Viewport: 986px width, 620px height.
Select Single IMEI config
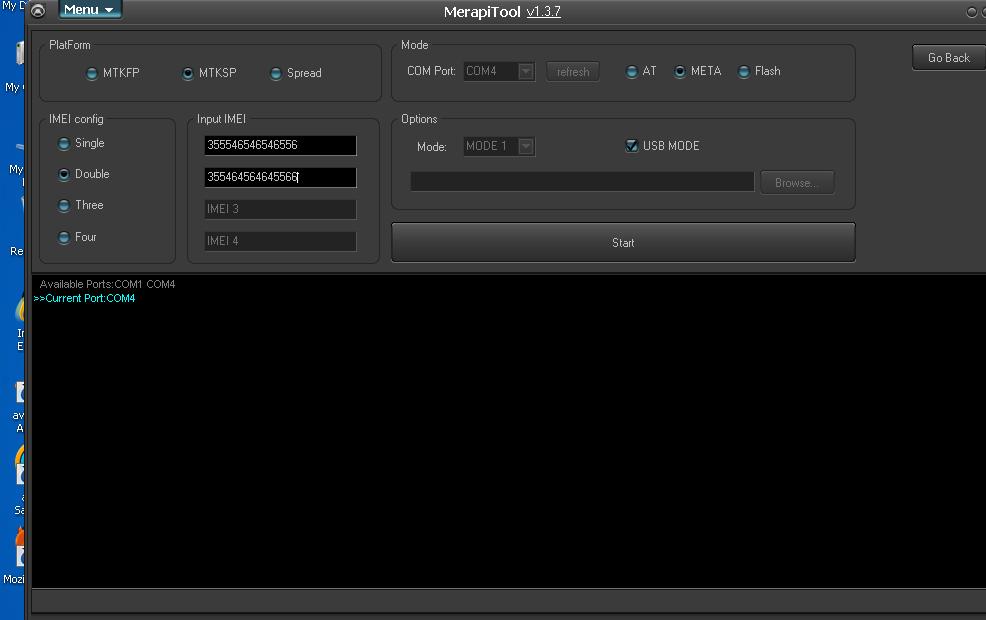(x=64, y=144)
